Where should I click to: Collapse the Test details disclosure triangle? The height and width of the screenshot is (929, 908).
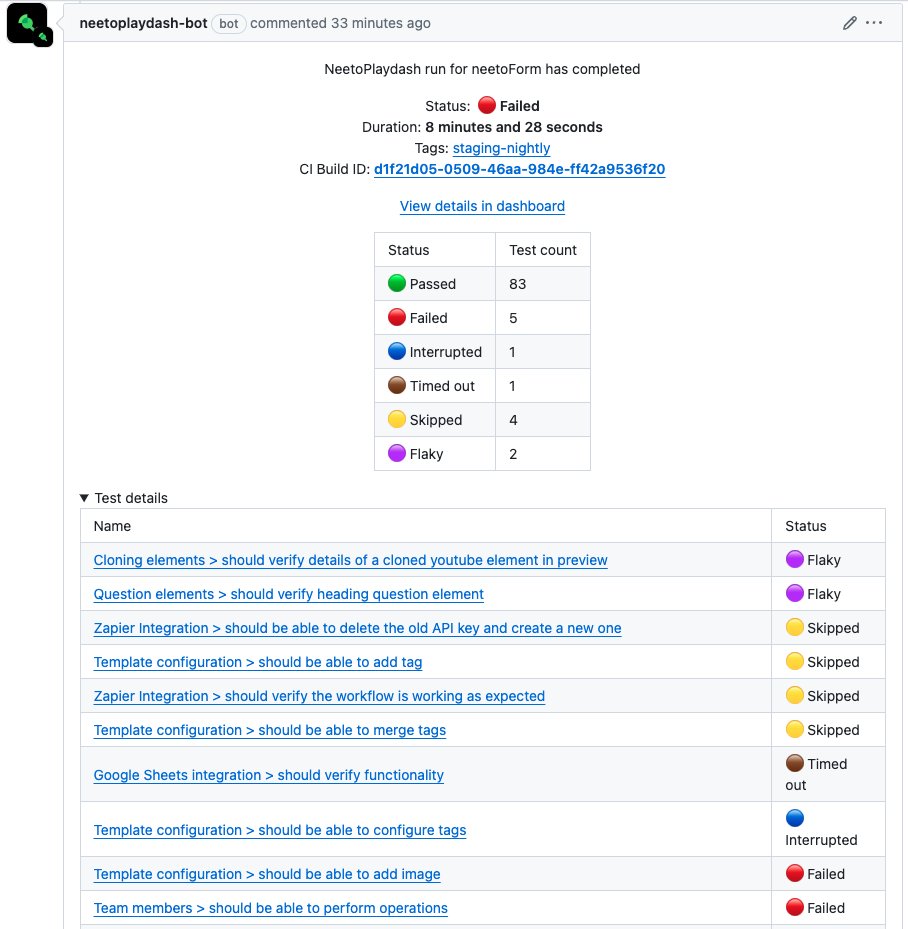[x=84, y=498]
